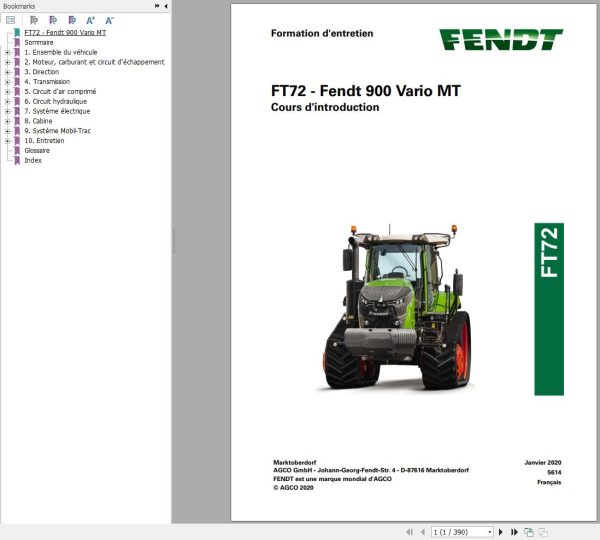Viewport: 600px width, 540px height.
Task: Click the AGCO GmbH address line
Action: click(371, 470)
